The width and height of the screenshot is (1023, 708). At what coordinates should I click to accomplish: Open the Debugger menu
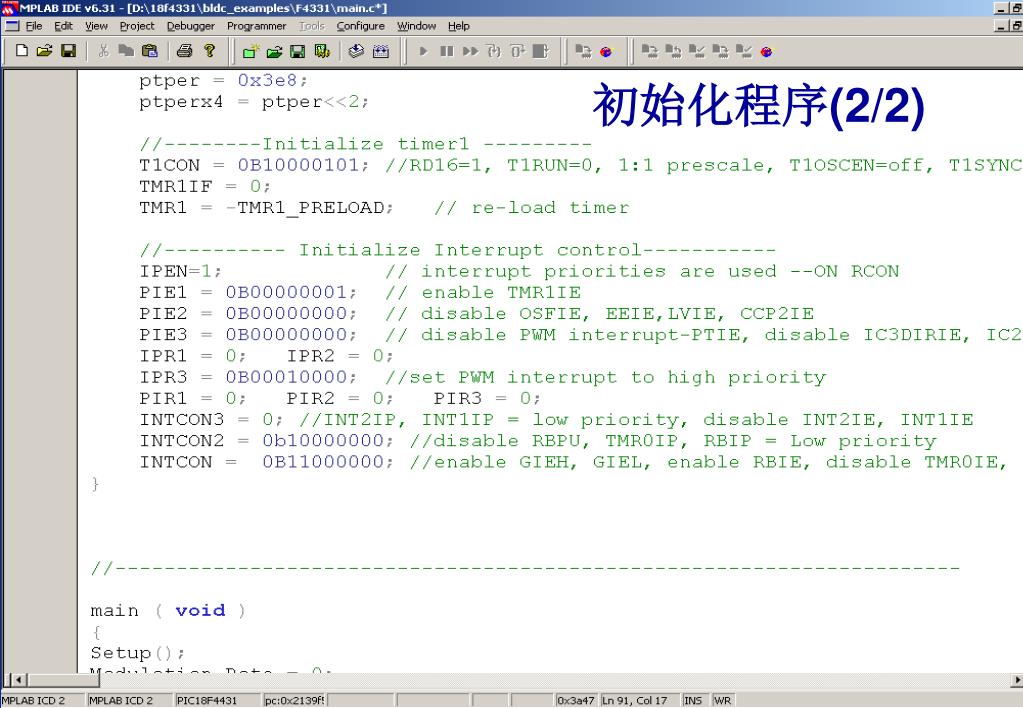pos(191,26)
